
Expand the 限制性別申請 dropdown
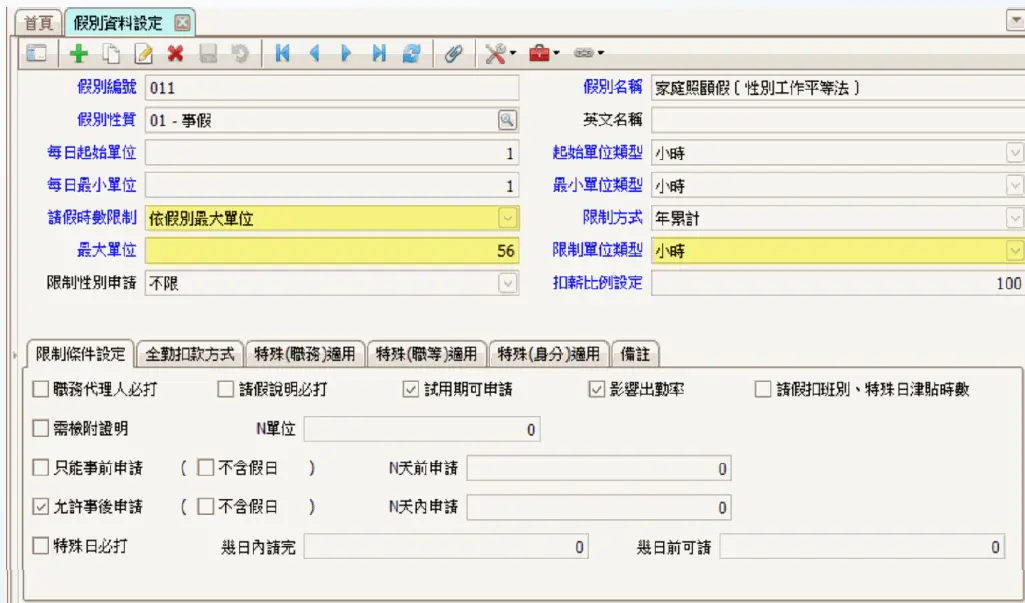click(x=507, y=283)
